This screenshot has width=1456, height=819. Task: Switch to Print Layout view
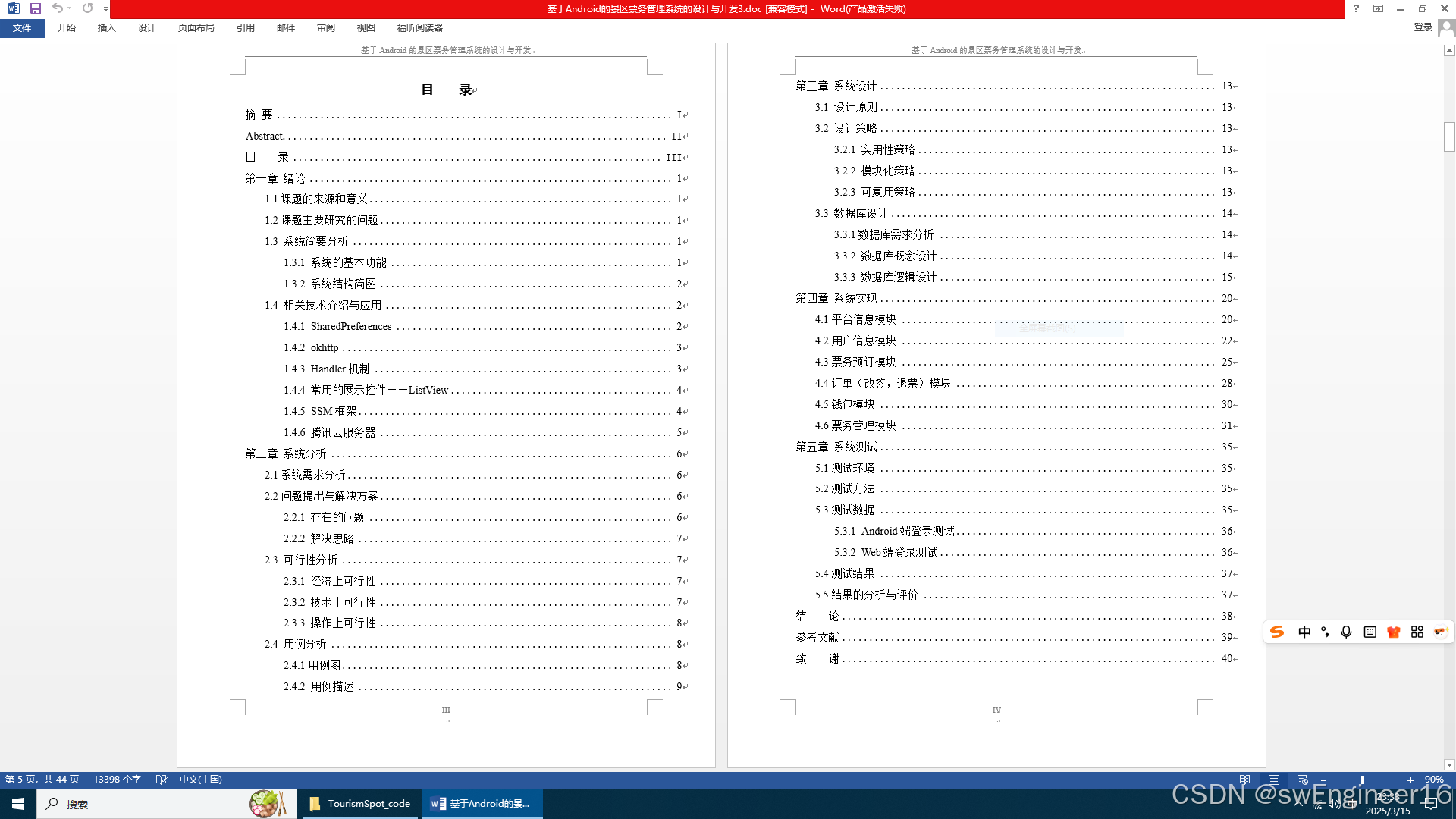[x=1273, y=780]
